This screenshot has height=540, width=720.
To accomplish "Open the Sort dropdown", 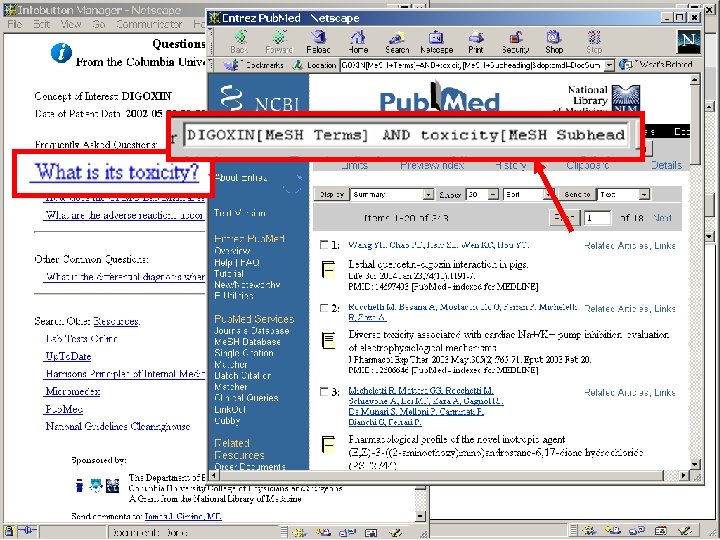I will tap(527, 194).
